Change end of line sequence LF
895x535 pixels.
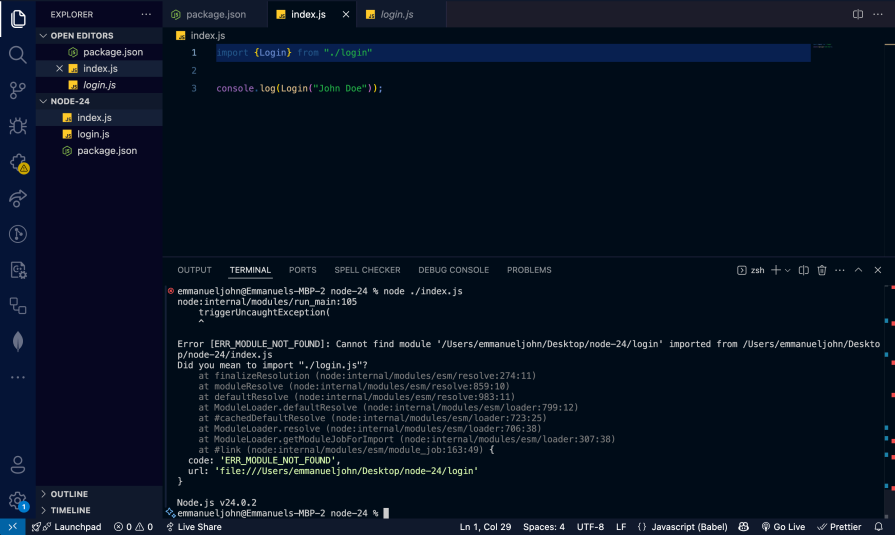click(621, 527)
